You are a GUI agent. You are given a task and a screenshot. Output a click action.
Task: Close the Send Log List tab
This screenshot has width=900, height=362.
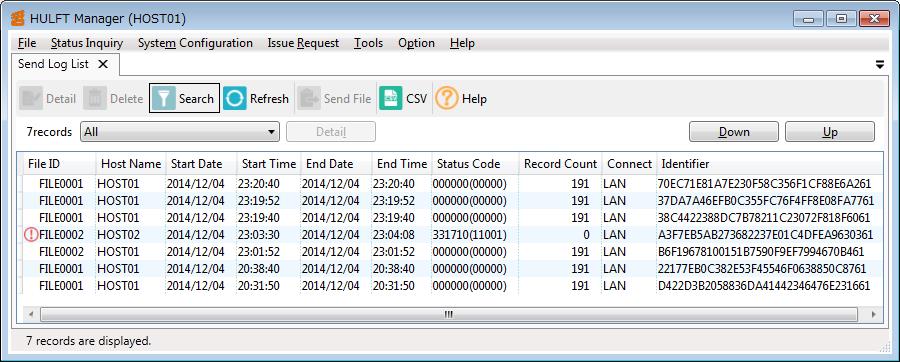pyautogui.click(x=103, y=64)
